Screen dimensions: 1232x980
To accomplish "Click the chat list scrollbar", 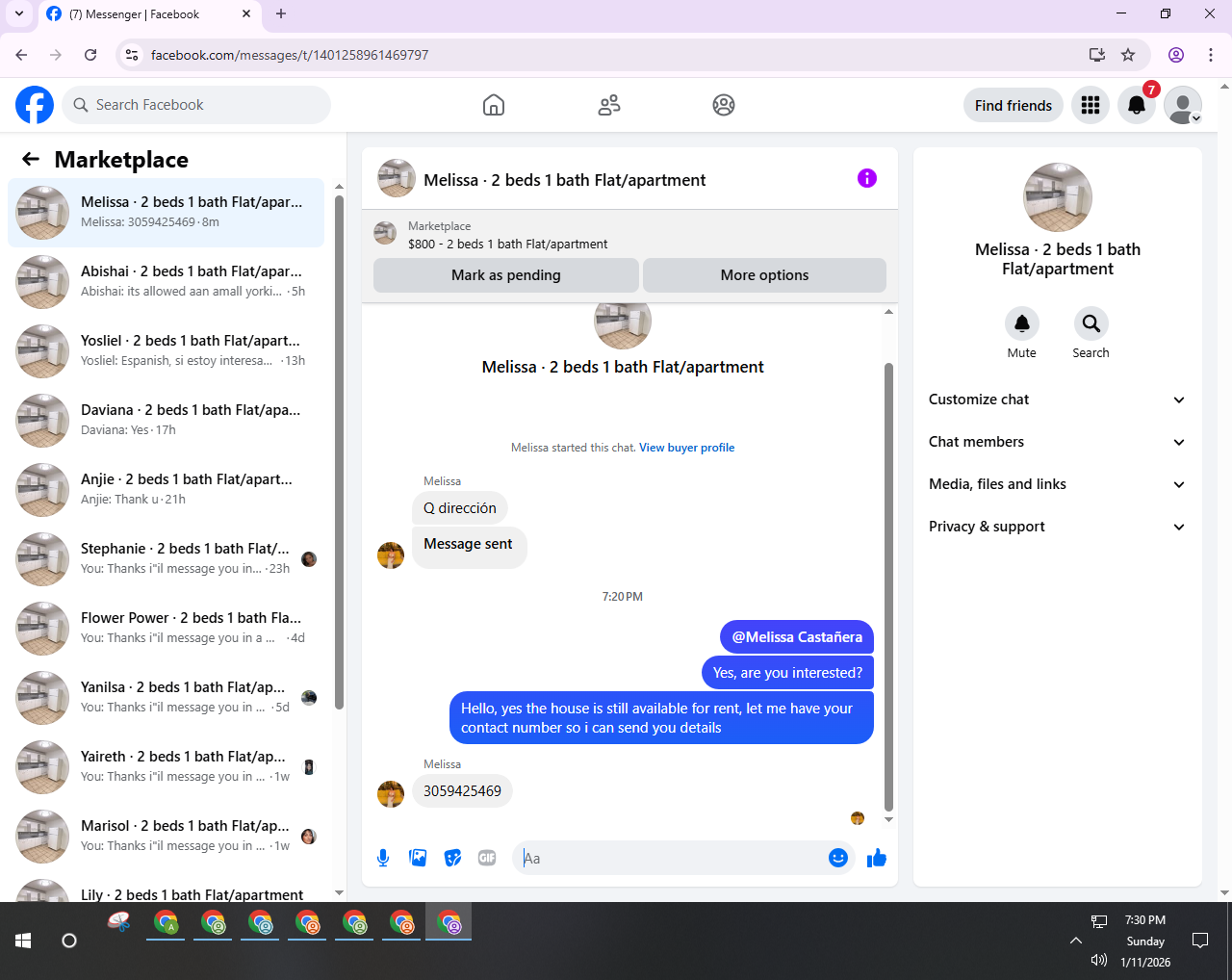I will tap(339, 452).
